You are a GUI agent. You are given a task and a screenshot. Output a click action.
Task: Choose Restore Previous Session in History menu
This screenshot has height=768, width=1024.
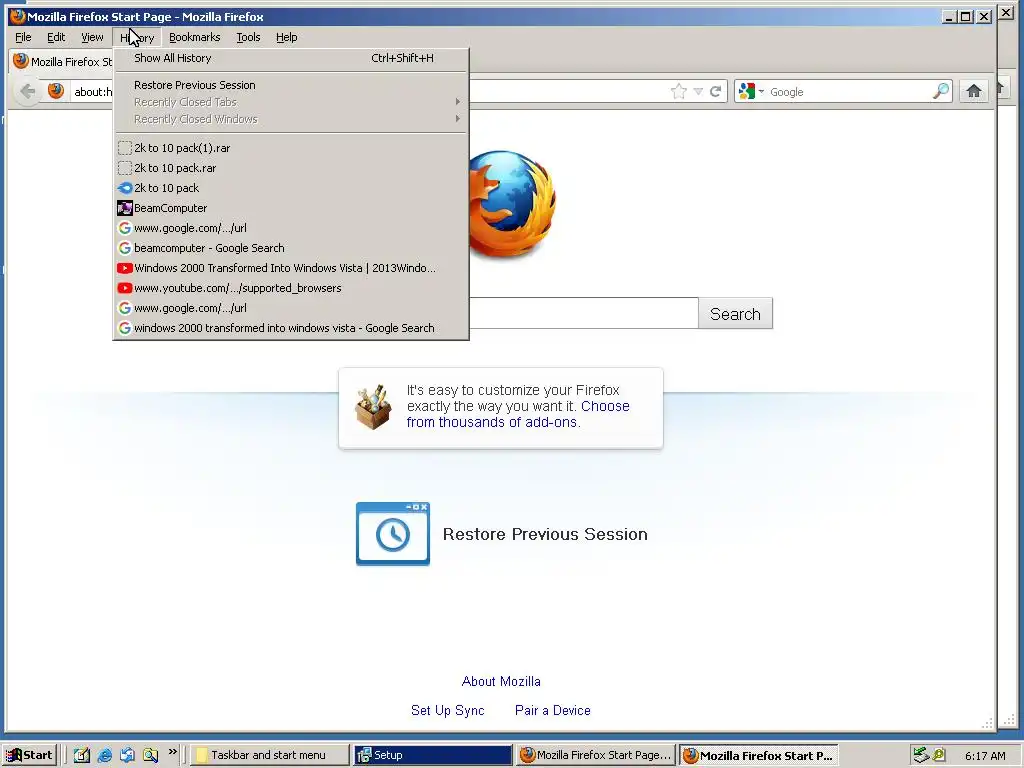point(291,85)
